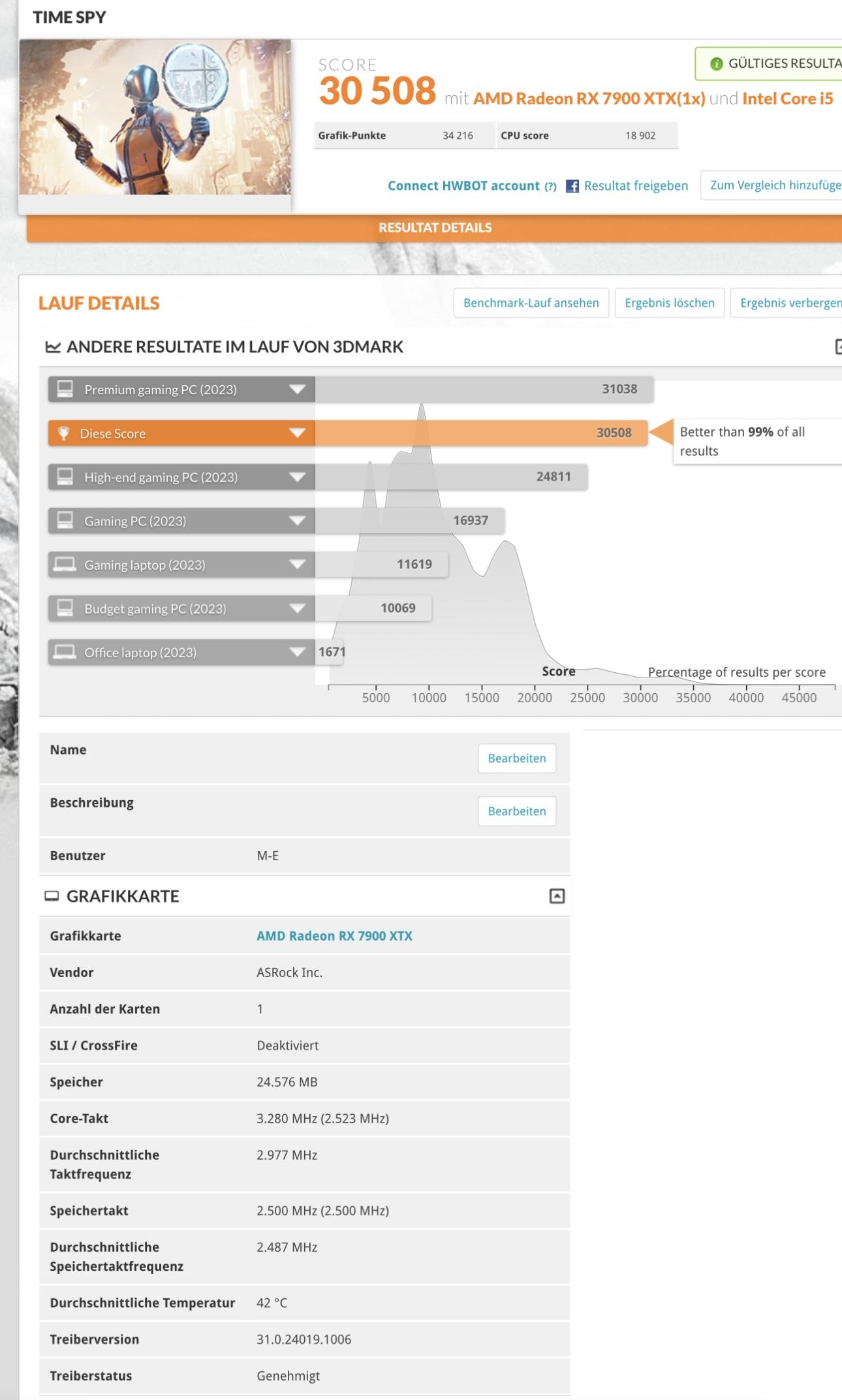Open Connect HWBOT account link

pos(464,186)
